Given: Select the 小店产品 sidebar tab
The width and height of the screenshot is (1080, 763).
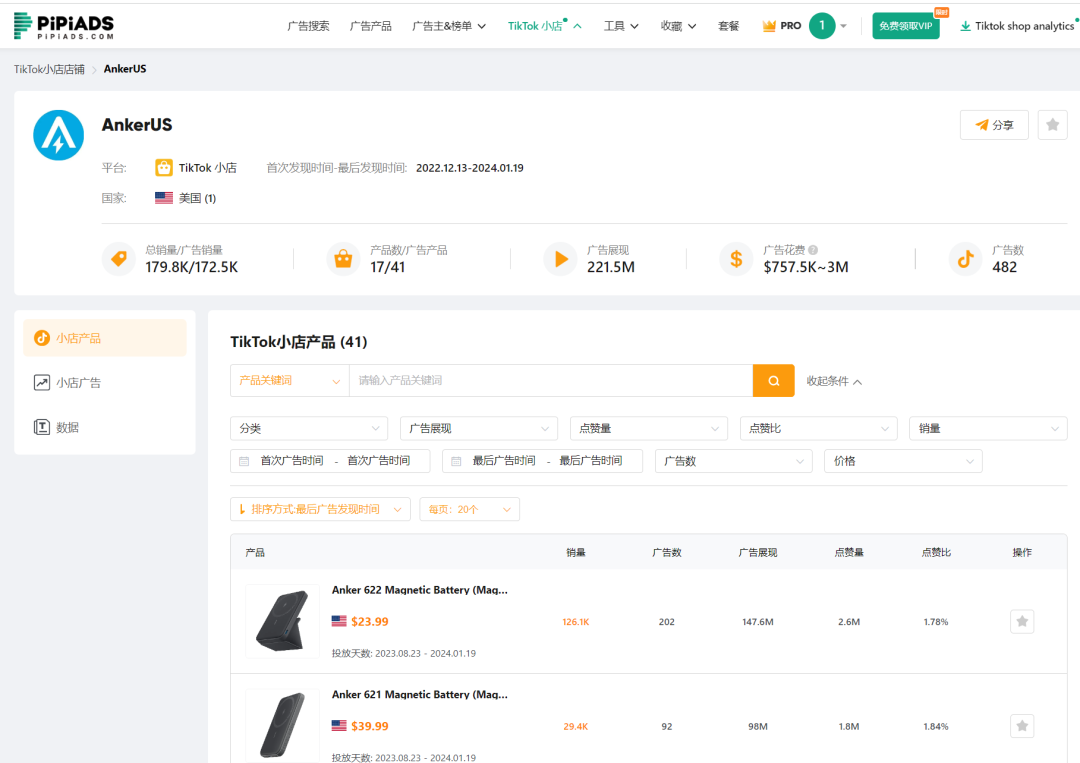Looking at the screenshot, I should pyautogui.click(x=105, y=338).
